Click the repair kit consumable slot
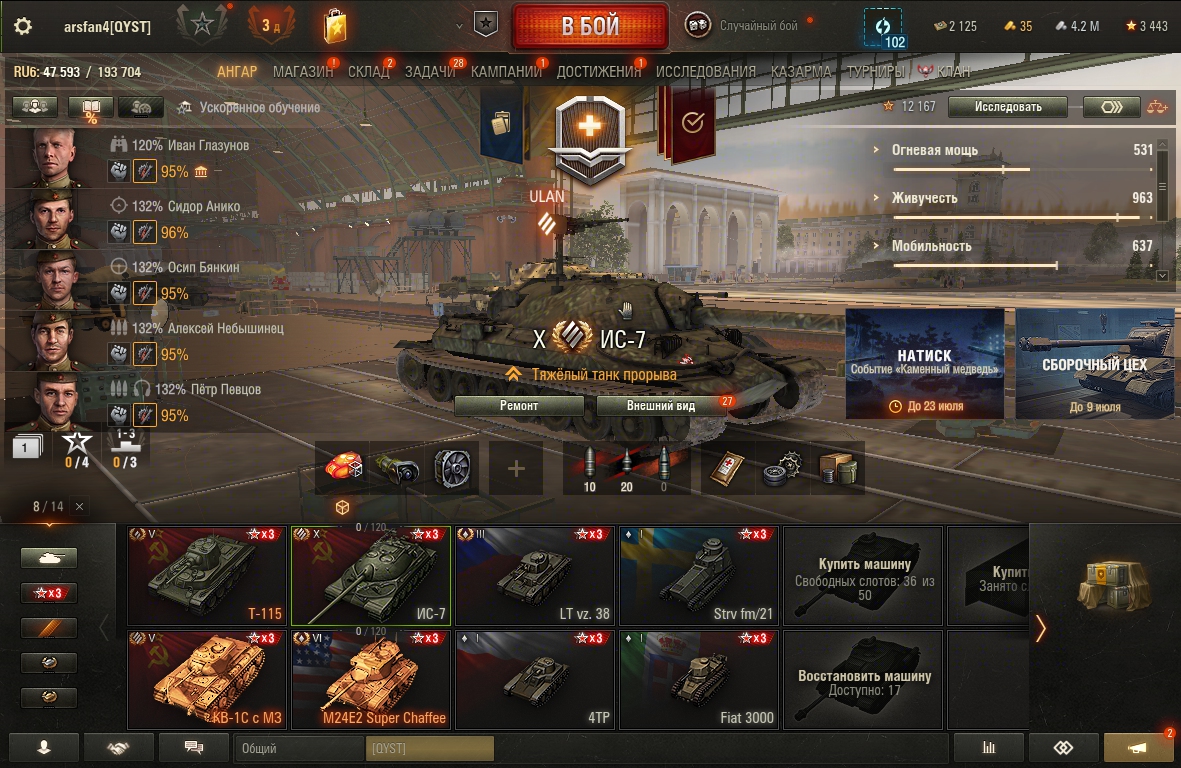 click(x=783, y=468)
